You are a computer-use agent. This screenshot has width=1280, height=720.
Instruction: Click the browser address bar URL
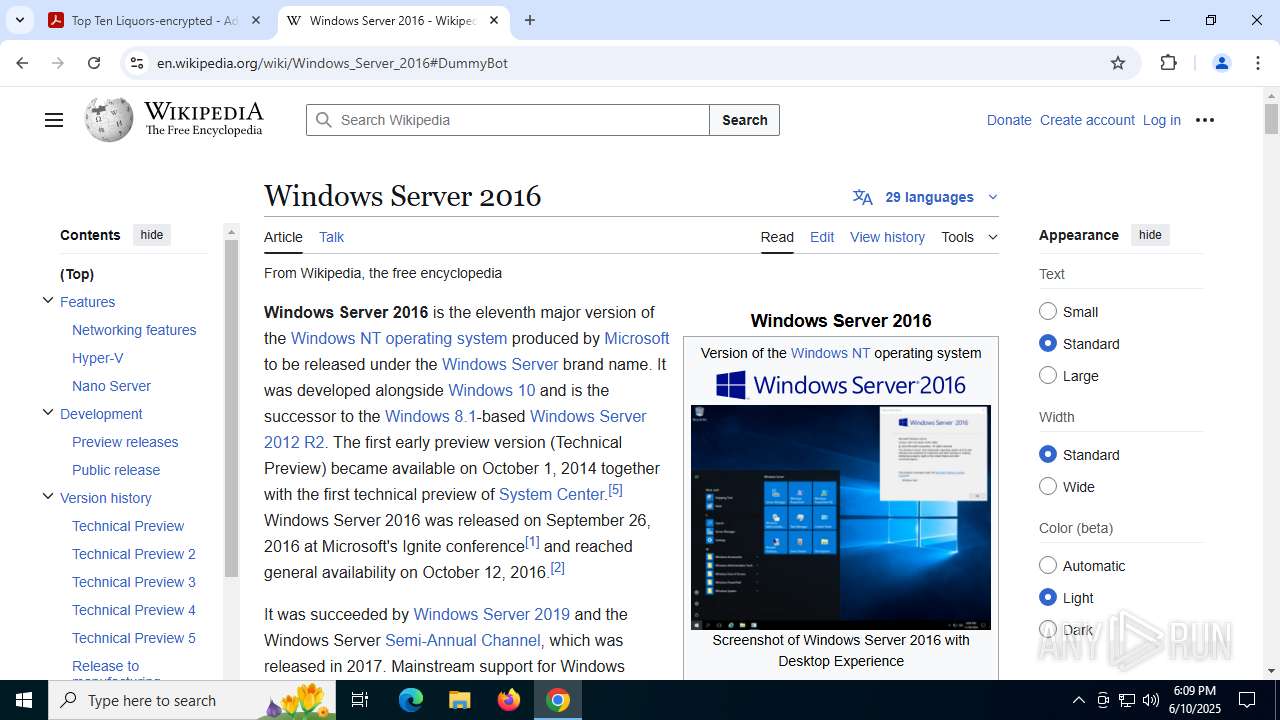tap(332, 63)
